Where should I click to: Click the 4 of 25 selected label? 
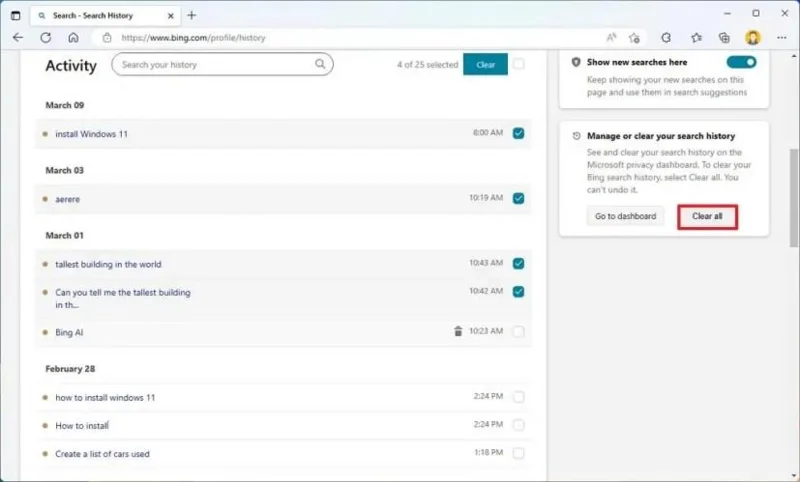point(428,64)
